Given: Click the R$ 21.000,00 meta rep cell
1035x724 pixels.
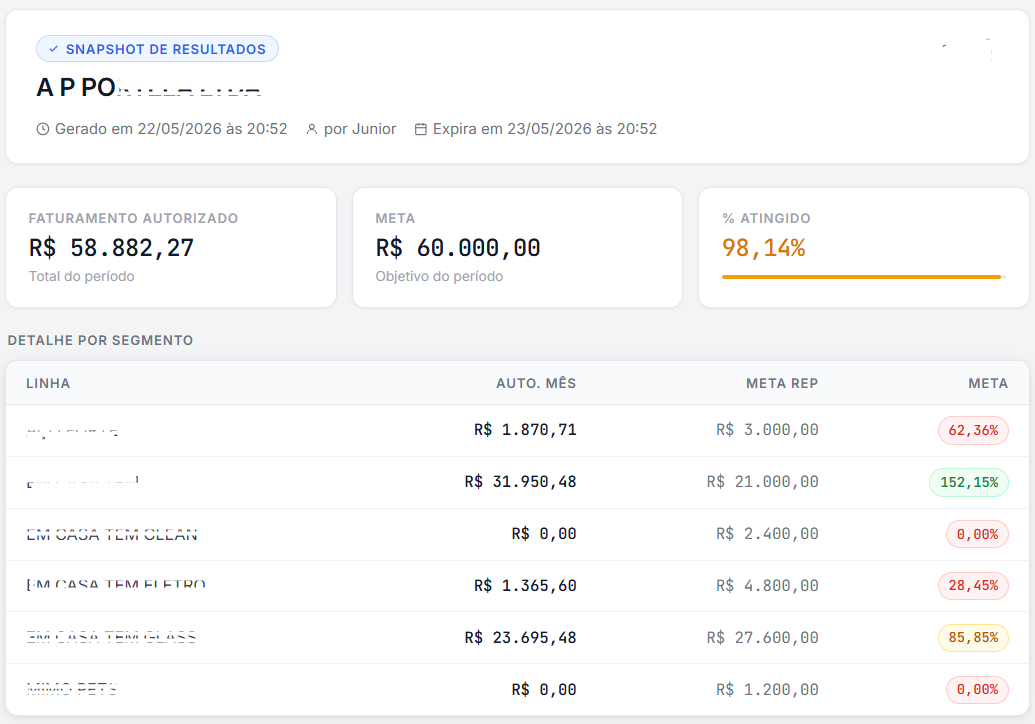Looking at the screenshot, I should click(x=763, y=482).
